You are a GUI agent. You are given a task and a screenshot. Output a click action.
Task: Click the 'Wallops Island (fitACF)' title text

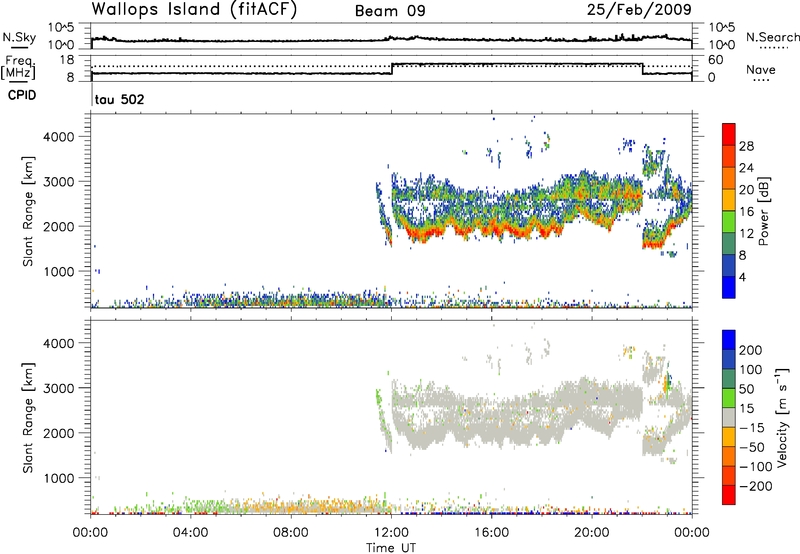(194, 10)
